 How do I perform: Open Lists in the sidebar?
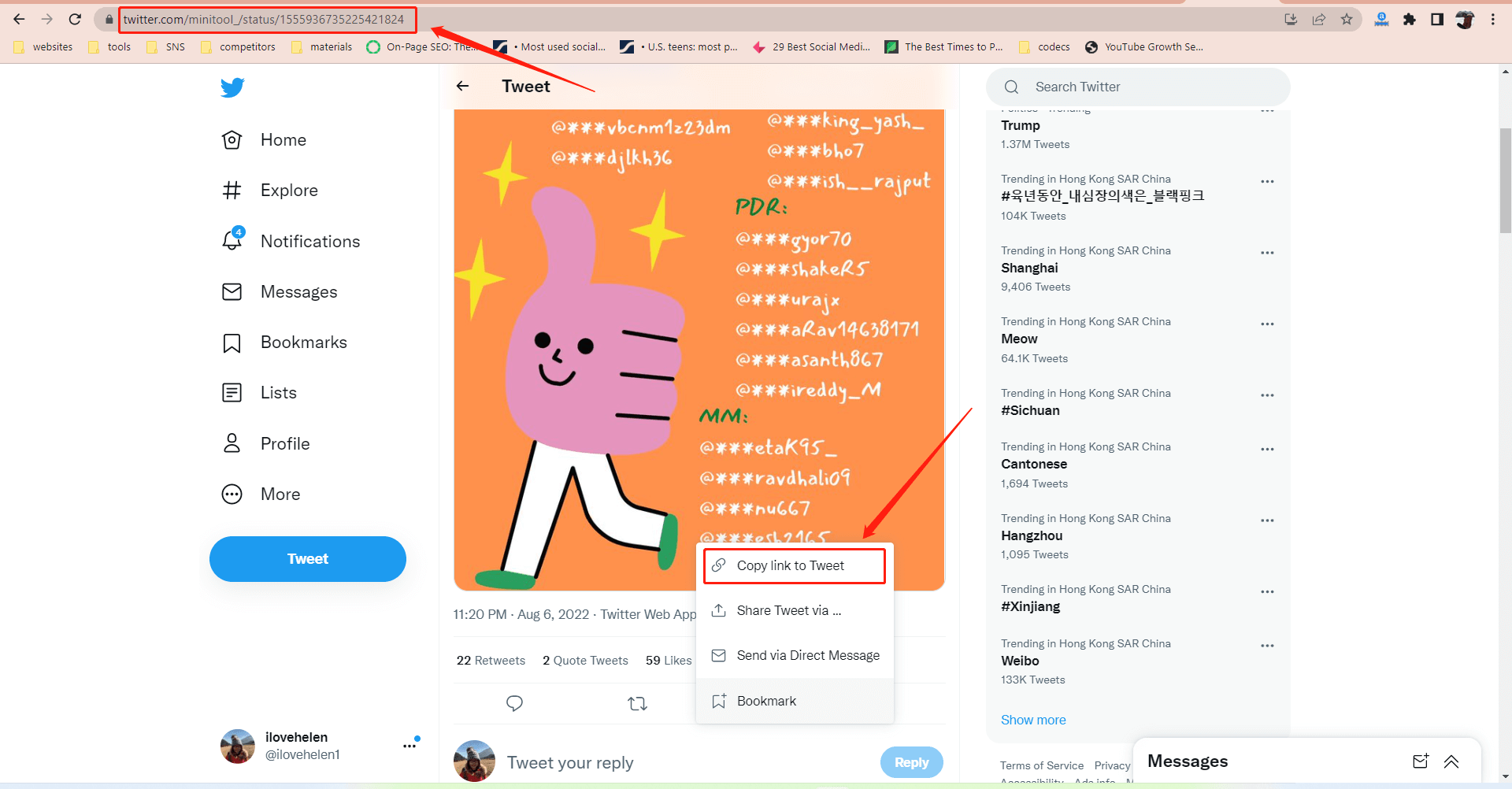[260, 393]
